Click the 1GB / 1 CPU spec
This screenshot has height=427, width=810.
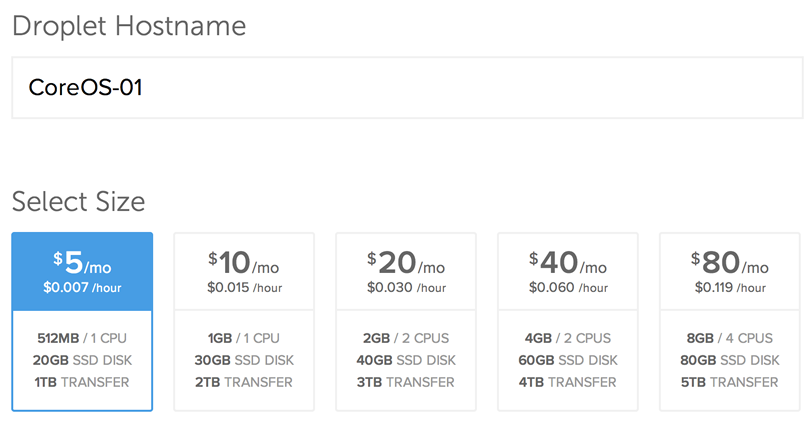click(244, 338)
